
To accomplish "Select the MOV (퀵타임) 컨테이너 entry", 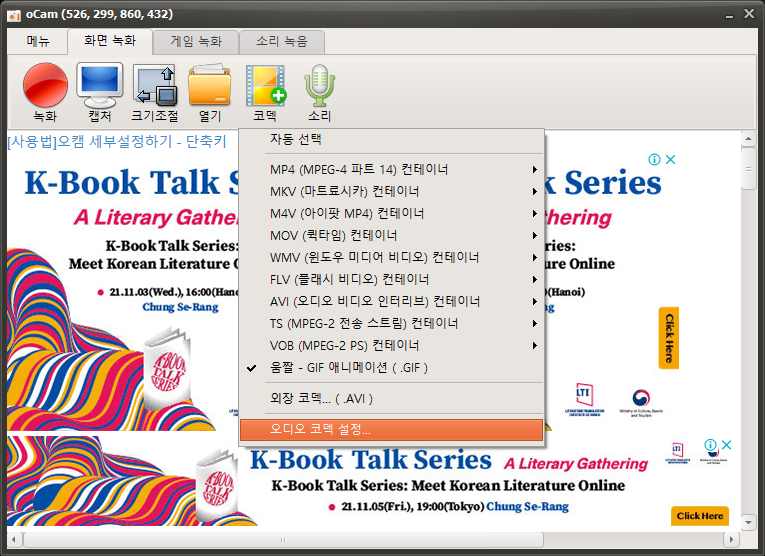I will pos(391,235).
